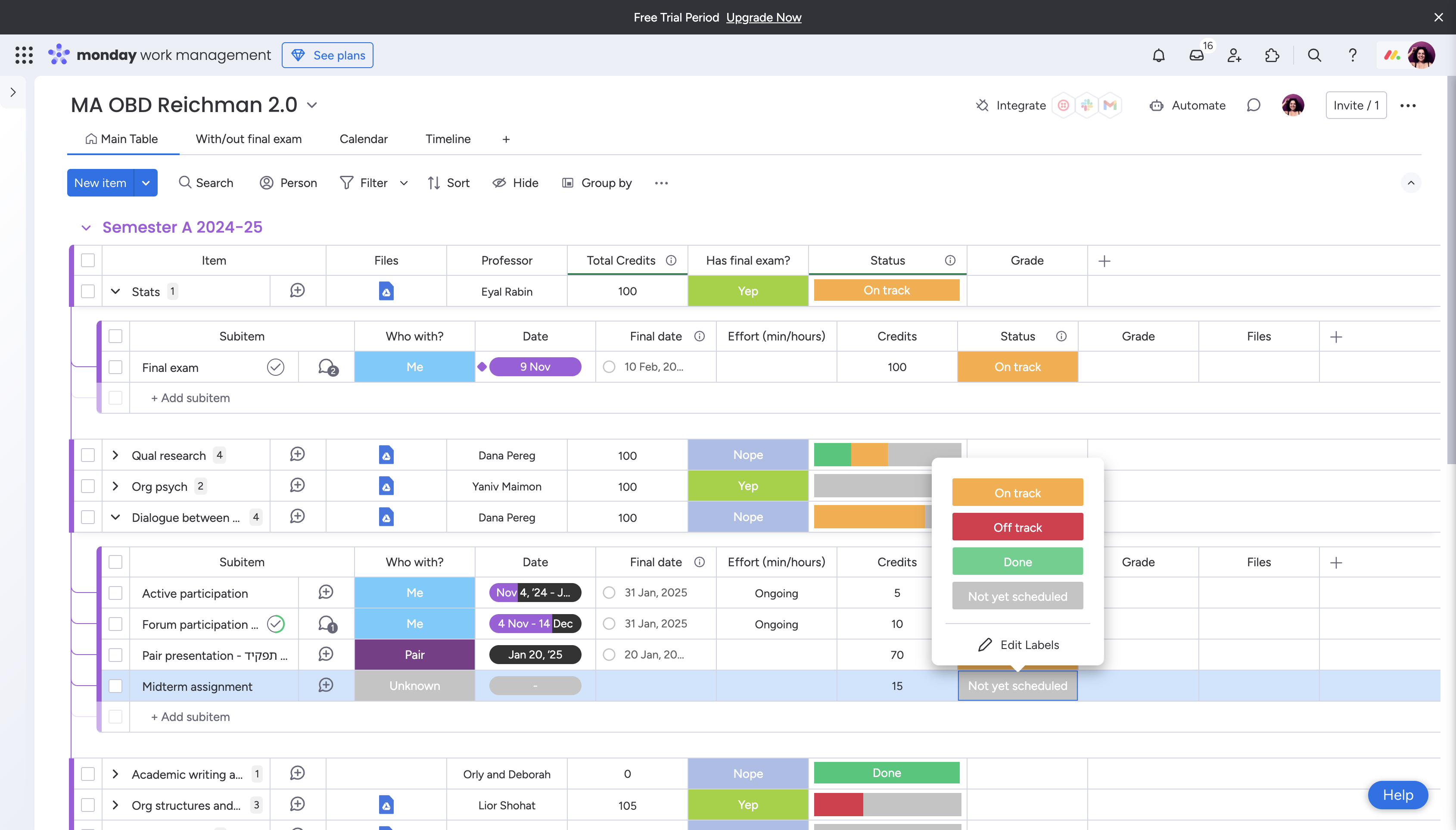Collapse the Semester A 2024-25 group
This screenshot has width=1456, height=830.
tap(86, 228)
